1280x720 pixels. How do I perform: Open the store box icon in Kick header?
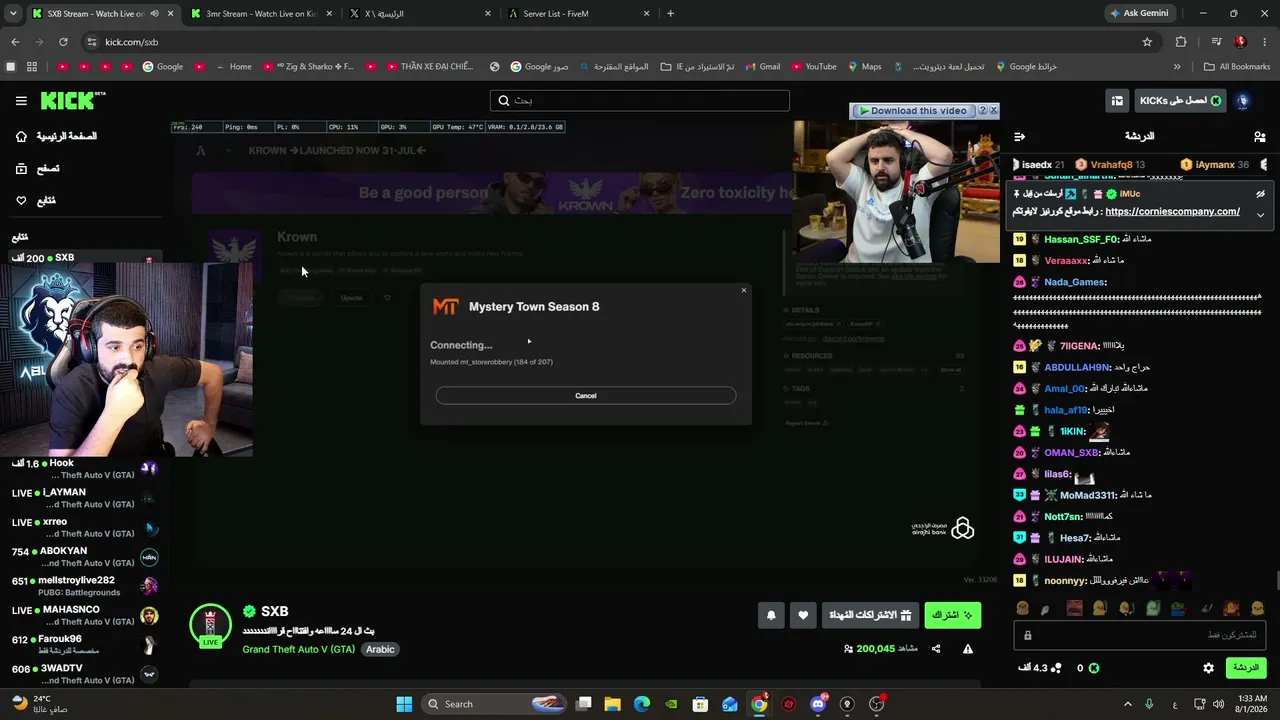tap(1117, 101)
